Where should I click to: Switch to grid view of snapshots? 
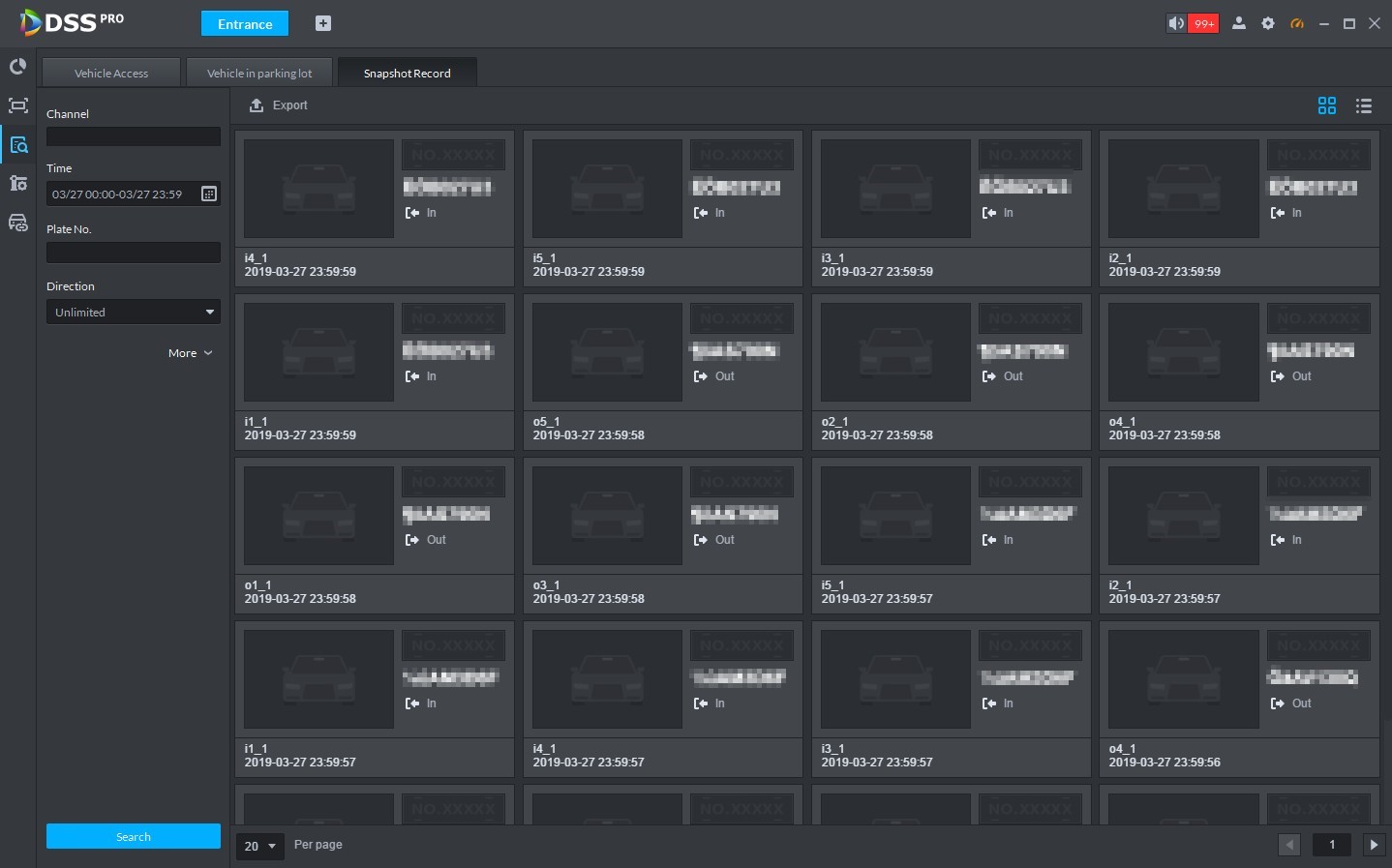pos(1327,105)
